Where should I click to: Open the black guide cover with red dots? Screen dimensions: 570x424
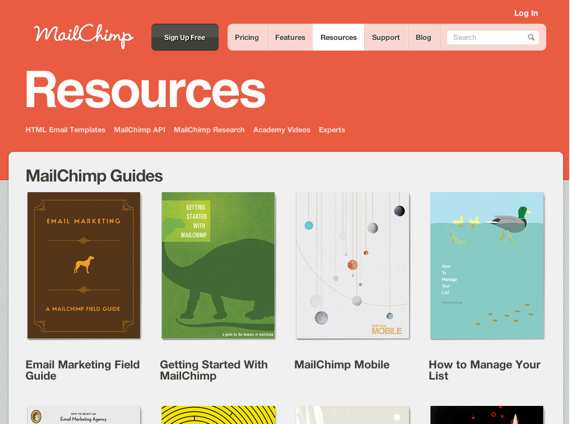point(487,415)
